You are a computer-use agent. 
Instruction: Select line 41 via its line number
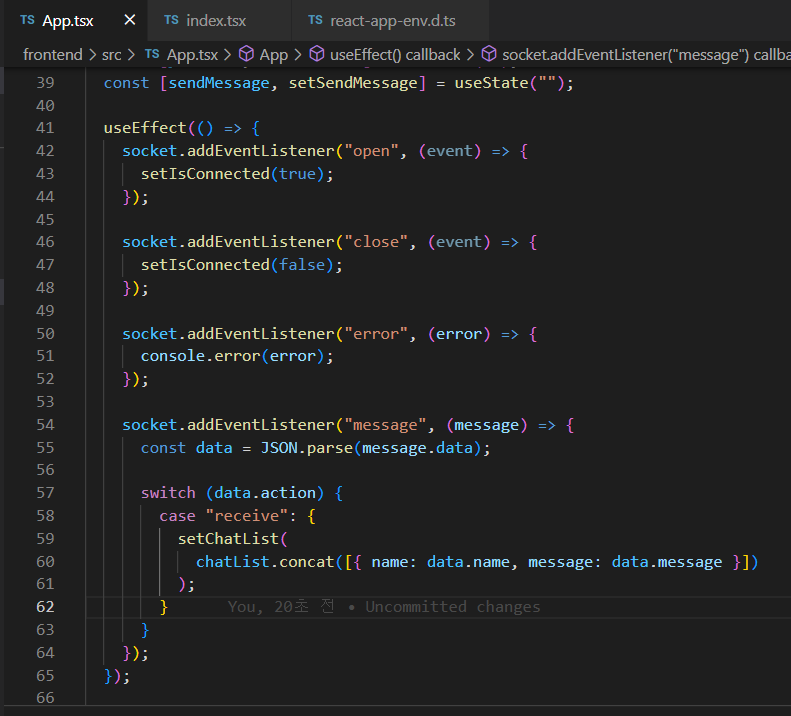coord(45,128)
